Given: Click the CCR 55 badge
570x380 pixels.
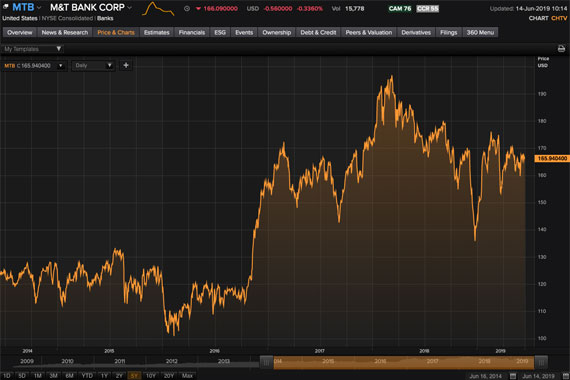Looking at the screenshot, I should tap(428, 8).
